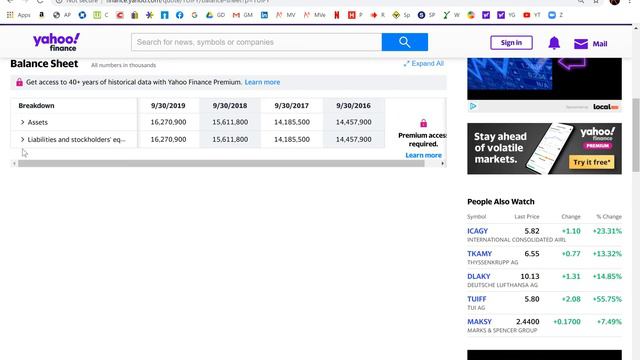Open Learn more under Premium access required
The height and width of the screenshot is (360, 640).
click(x=423, y=155)
